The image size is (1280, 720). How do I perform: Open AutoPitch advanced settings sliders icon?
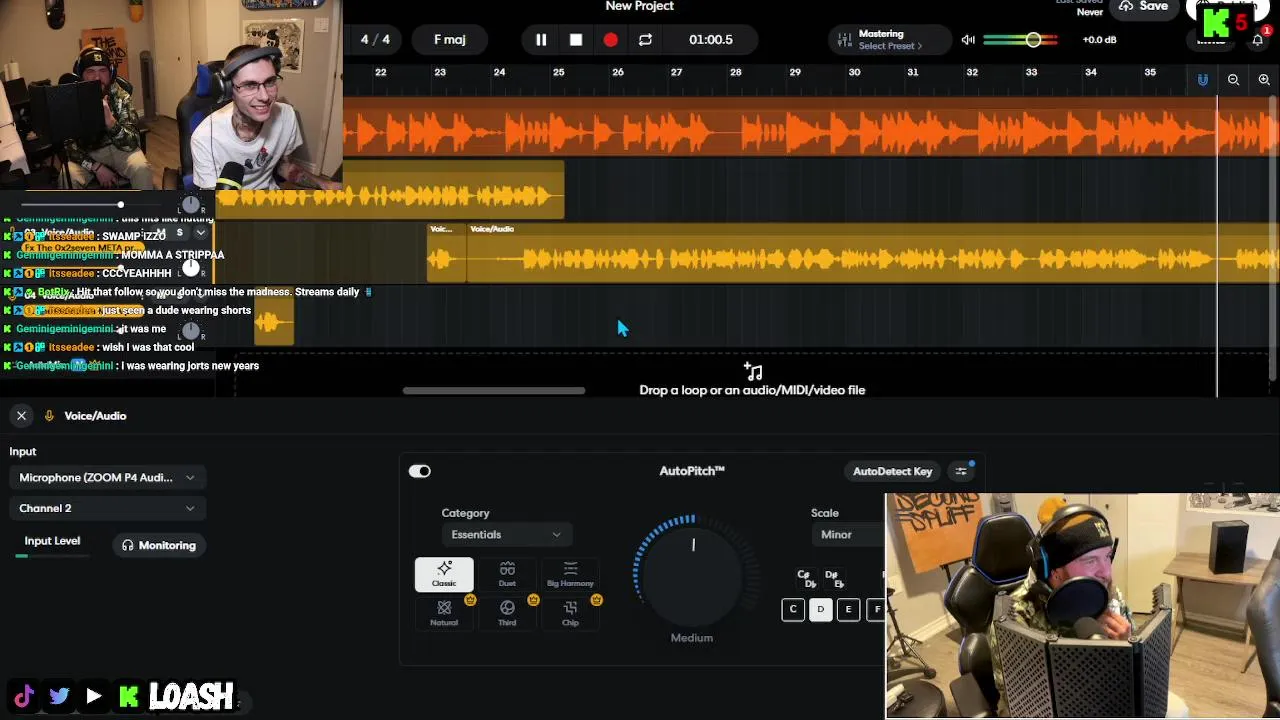click(x=961, y=471)
